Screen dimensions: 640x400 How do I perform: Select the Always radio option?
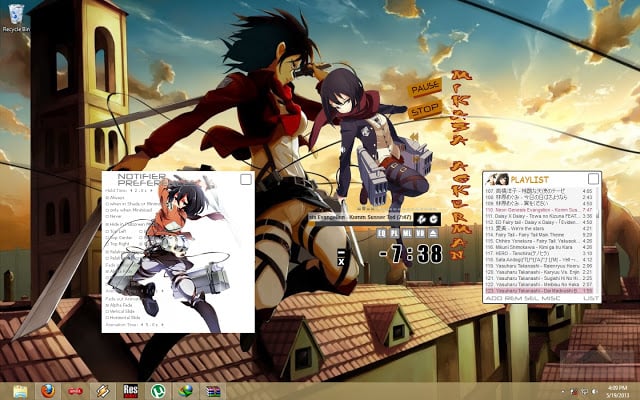(x=115, y=198)
